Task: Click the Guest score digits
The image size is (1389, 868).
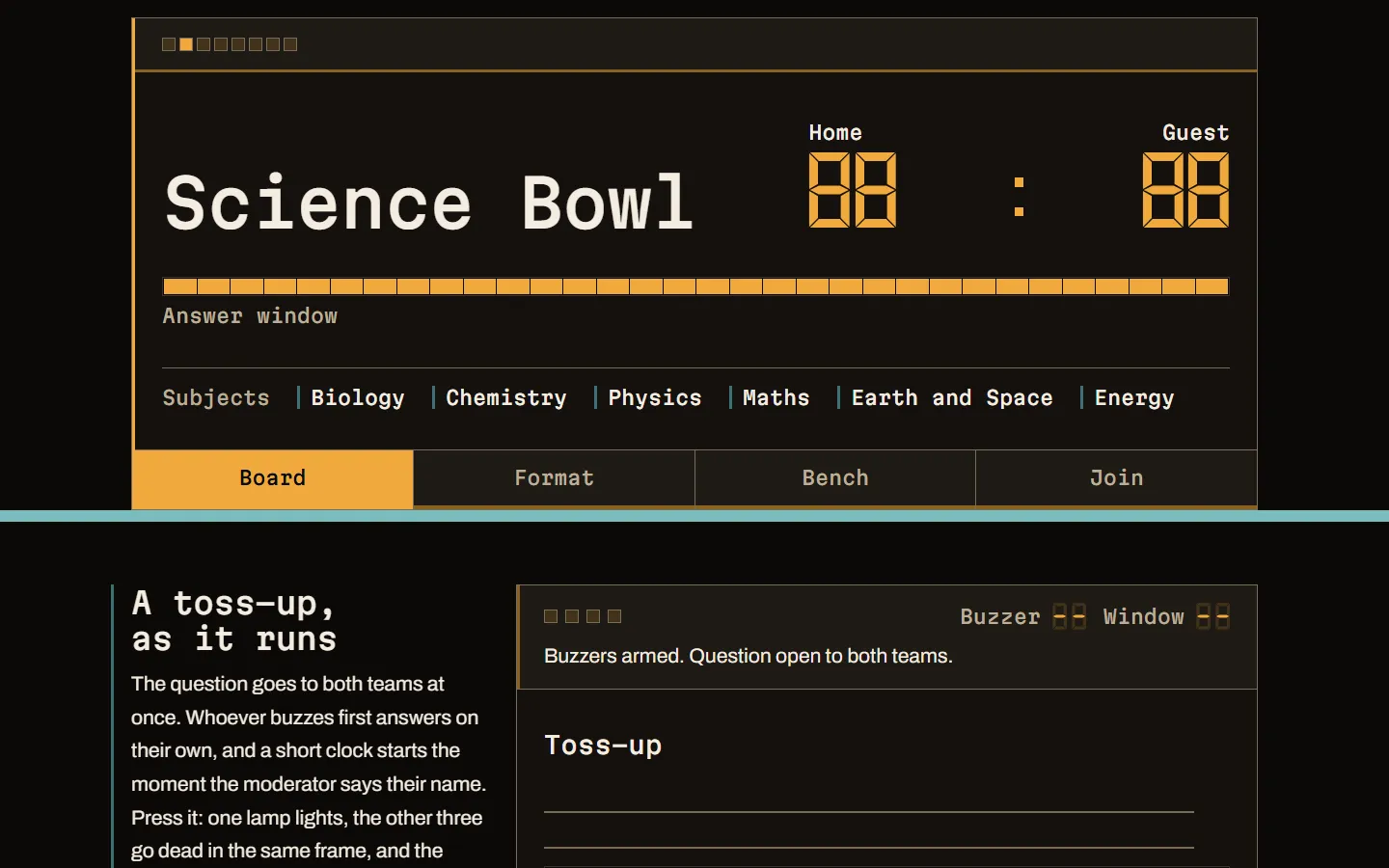Action: [x=1185, y=190]
